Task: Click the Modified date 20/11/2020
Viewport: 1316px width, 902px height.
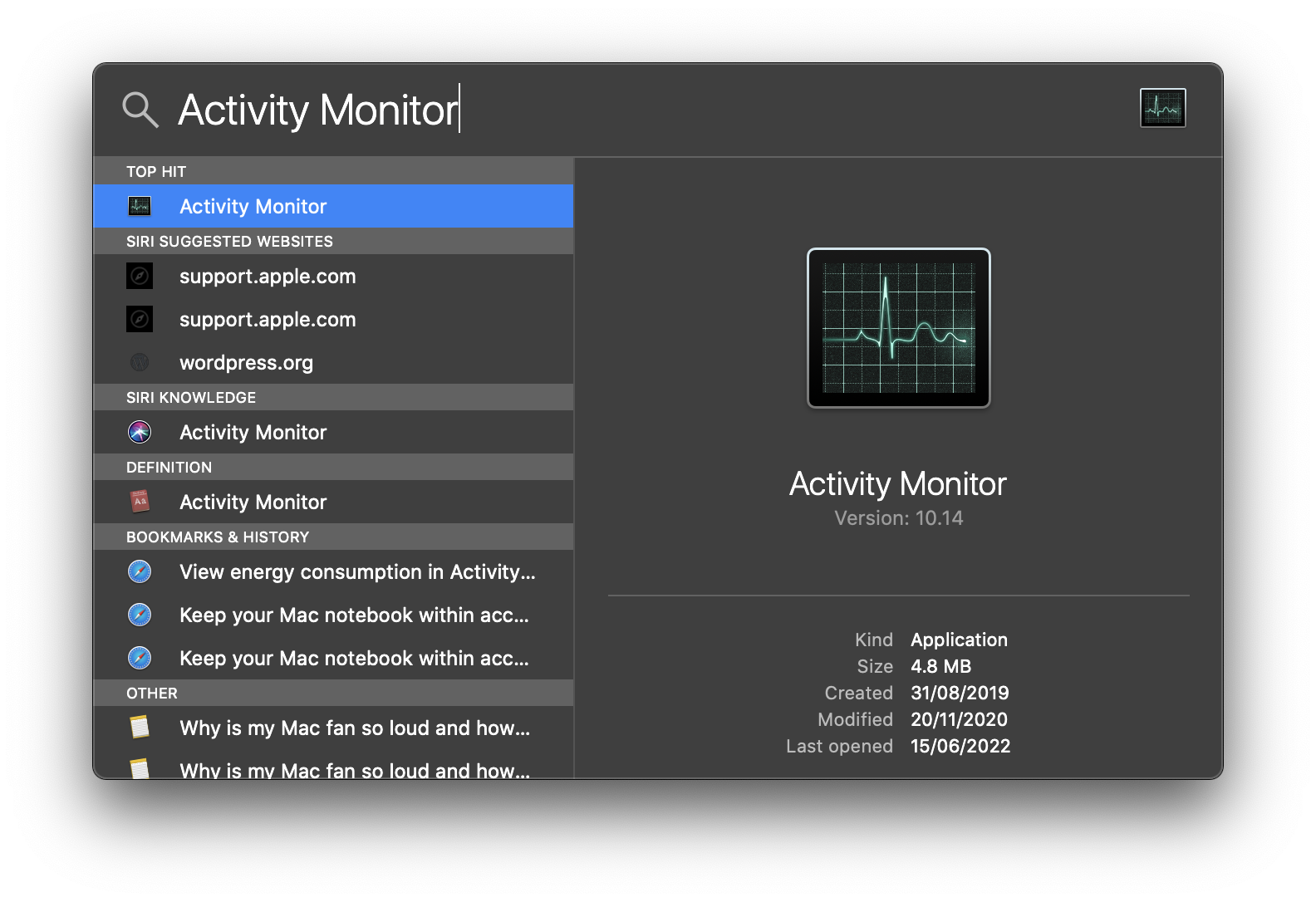Action: tap(959, 719)
